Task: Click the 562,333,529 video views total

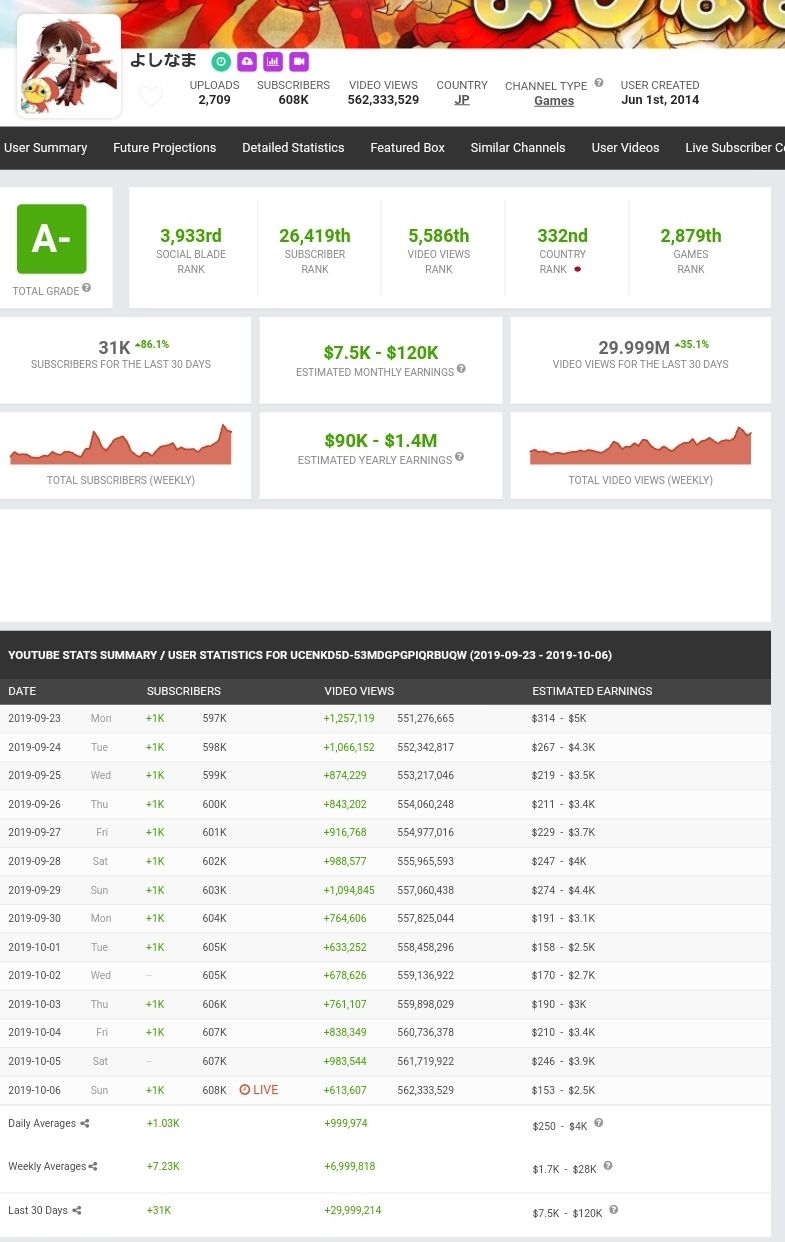Action: click(383, 100)
